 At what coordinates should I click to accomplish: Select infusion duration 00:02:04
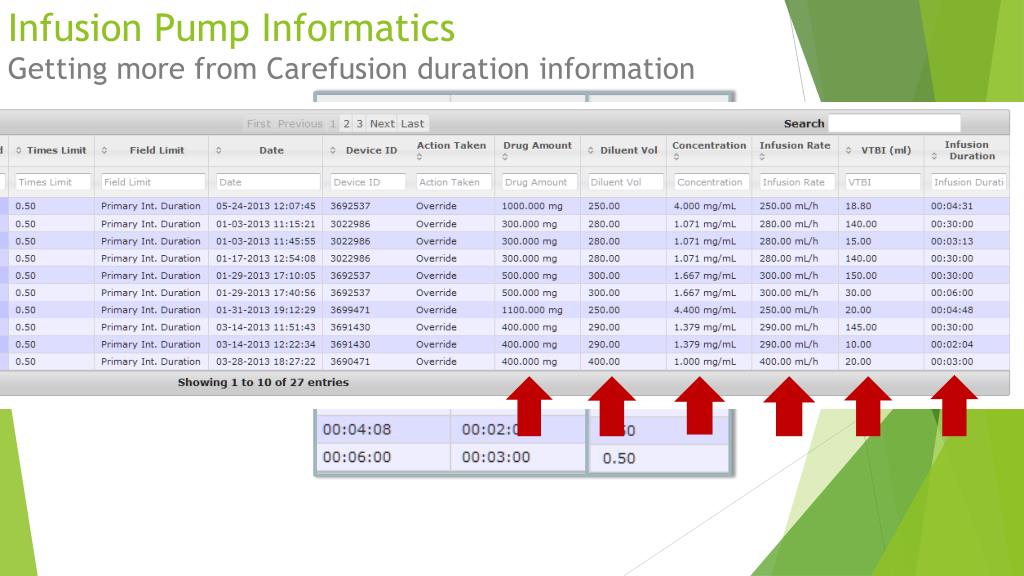pyautogui.click(x=952, y=344)
